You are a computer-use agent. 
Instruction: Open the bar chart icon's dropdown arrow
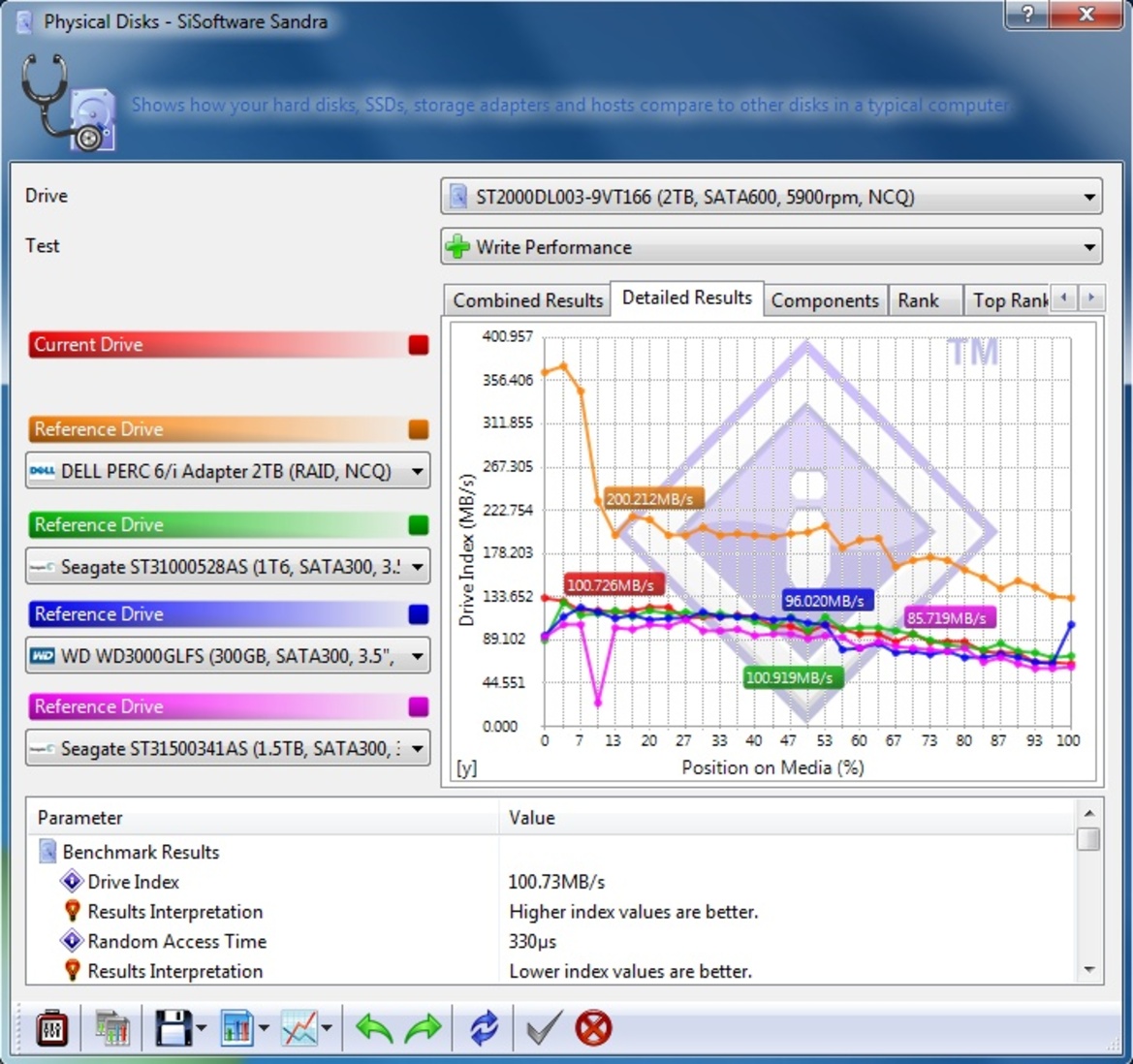(x=263, y=1028)
